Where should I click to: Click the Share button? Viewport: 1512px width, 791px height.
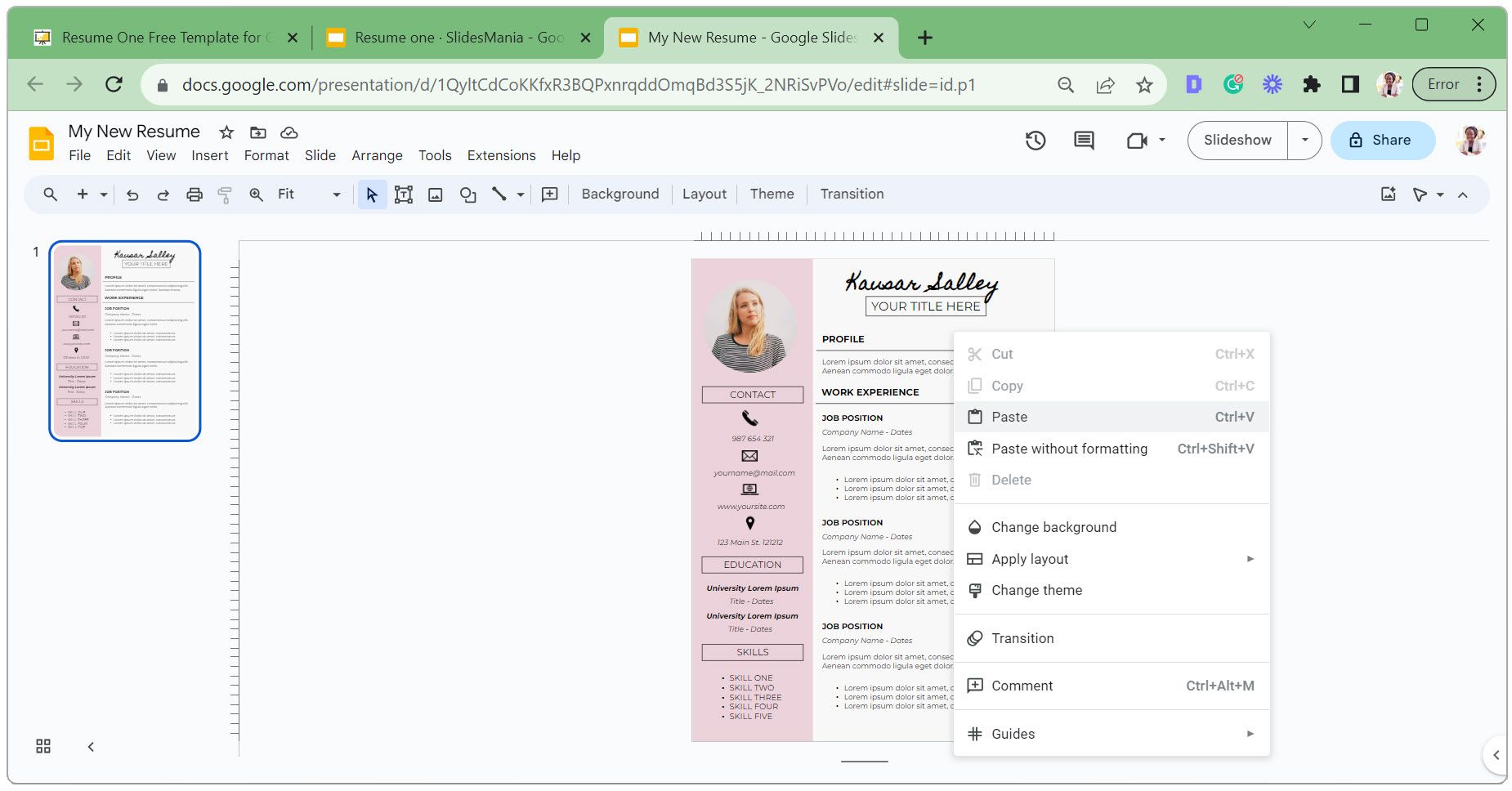coord(1382,141)
